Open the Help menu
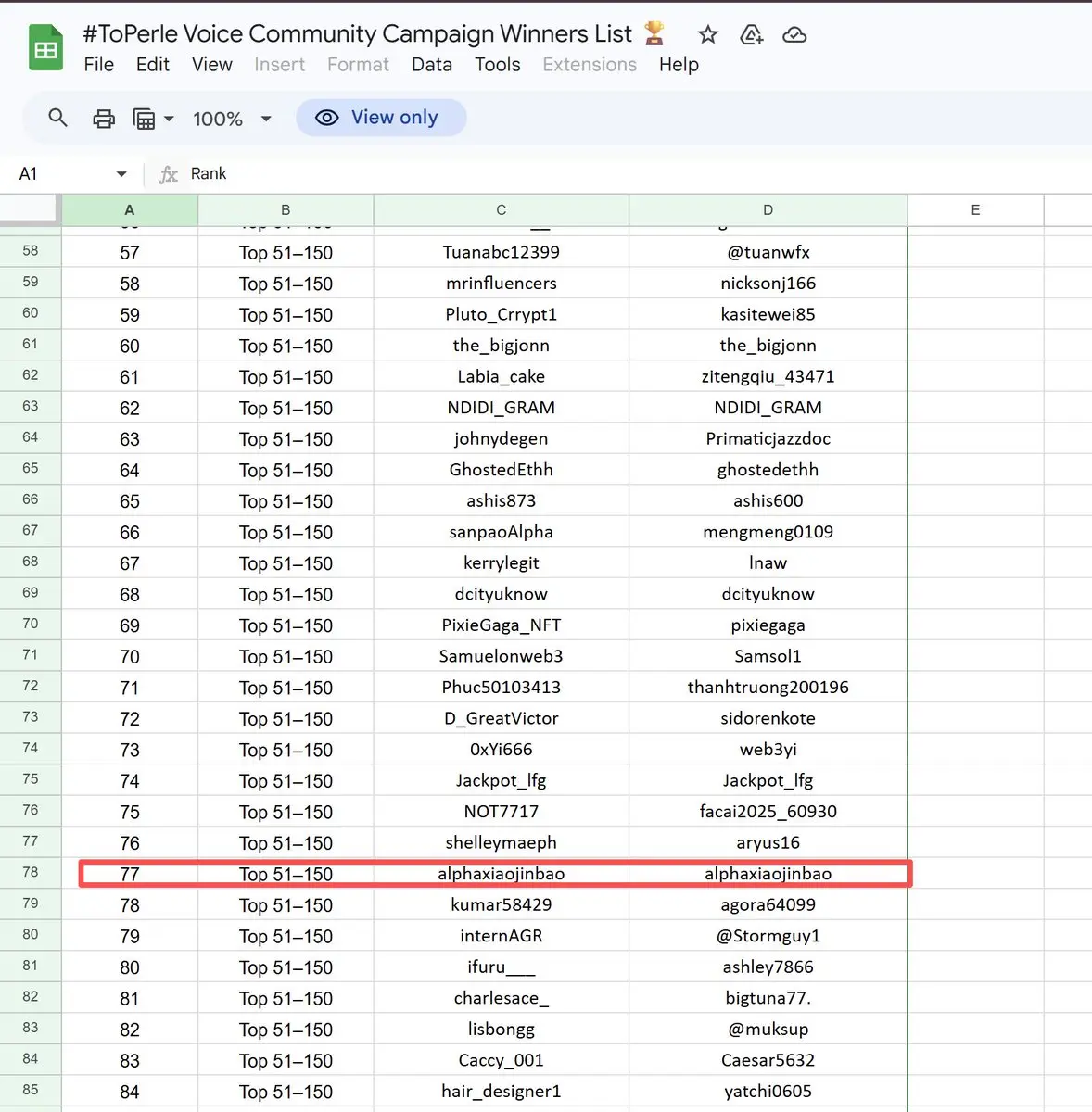This screenshot has width=1092, height=1112. 679,65
